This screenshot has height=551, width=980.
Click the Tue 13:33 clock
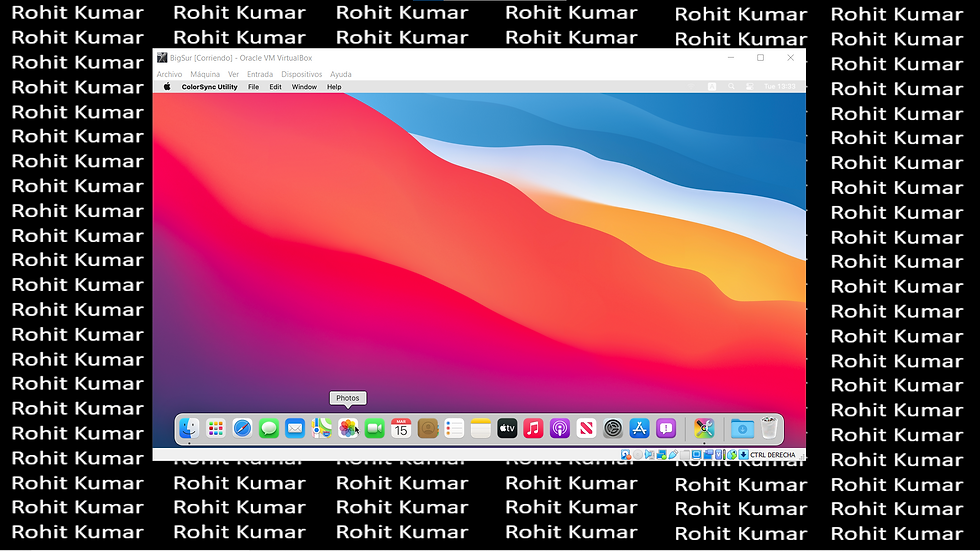click(x=779, y=87)
